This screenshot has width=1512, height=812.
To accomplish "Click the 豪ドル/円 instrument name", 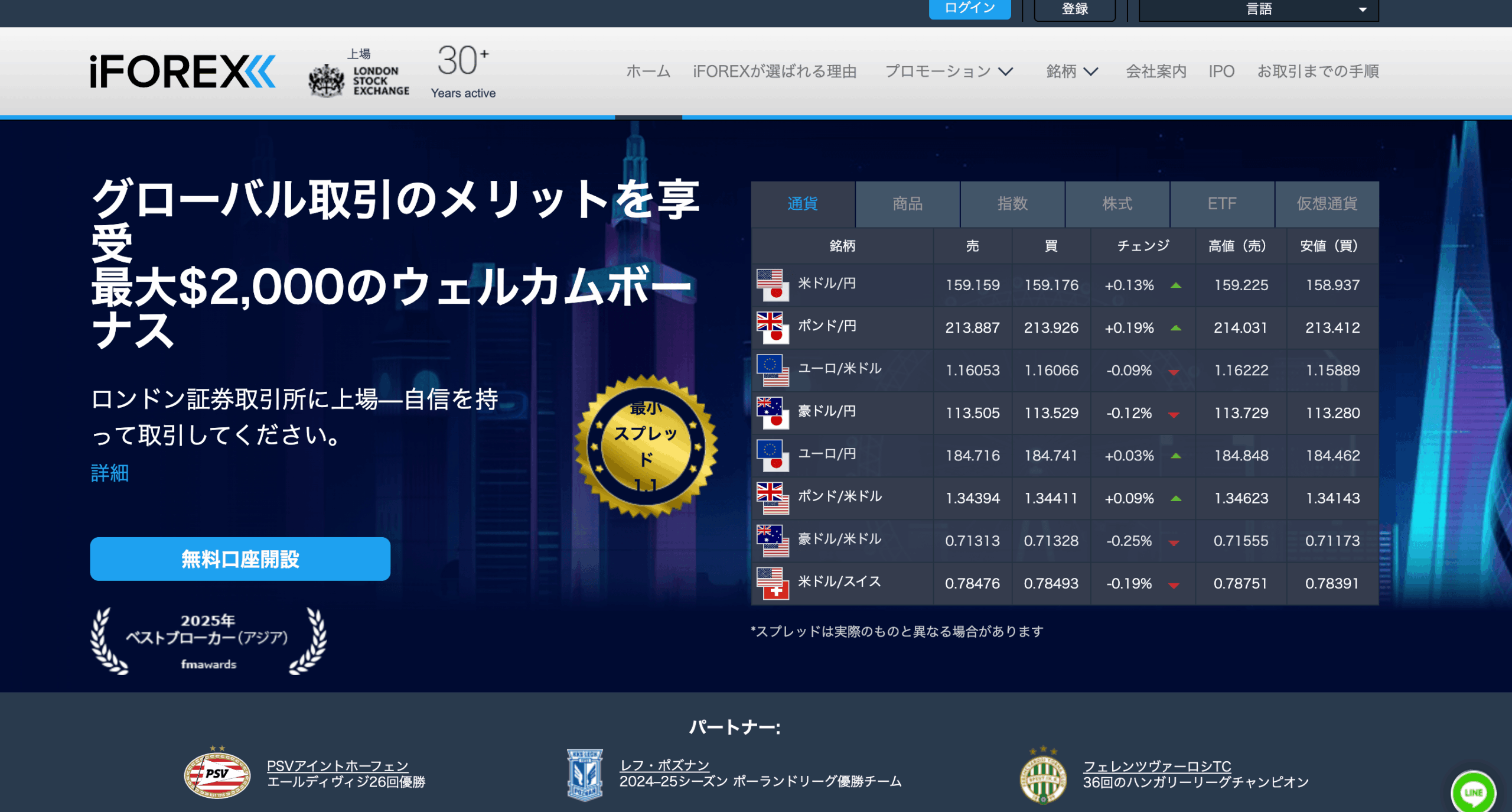I will tap(827, 411).
